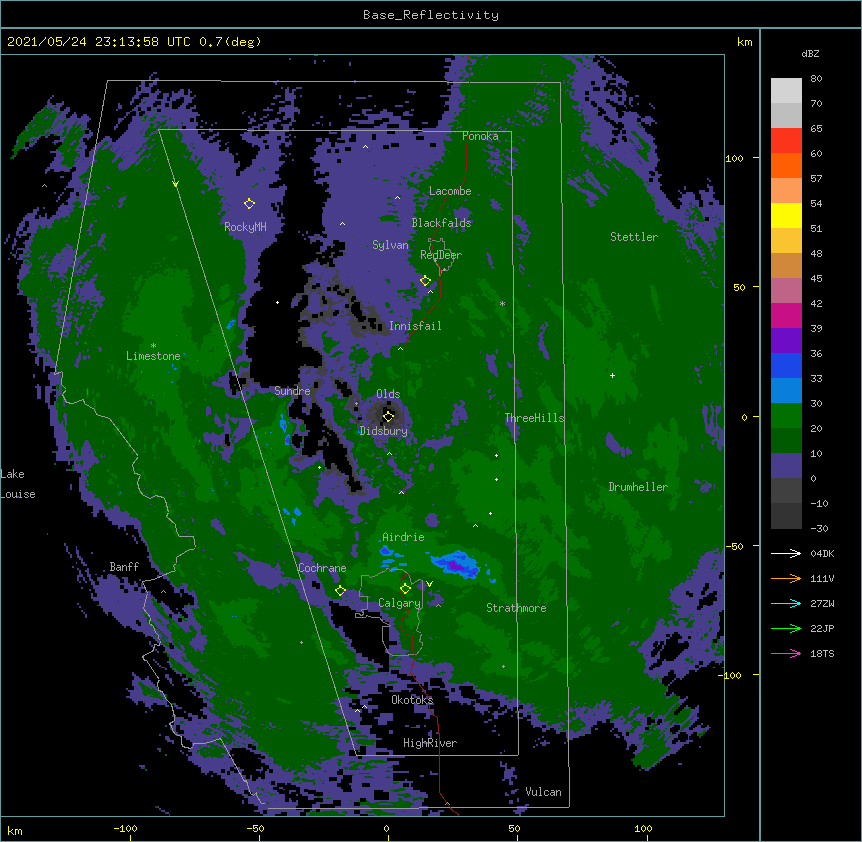Click the Sundre label
Viewport: 862px width, 842px height.
292,391
